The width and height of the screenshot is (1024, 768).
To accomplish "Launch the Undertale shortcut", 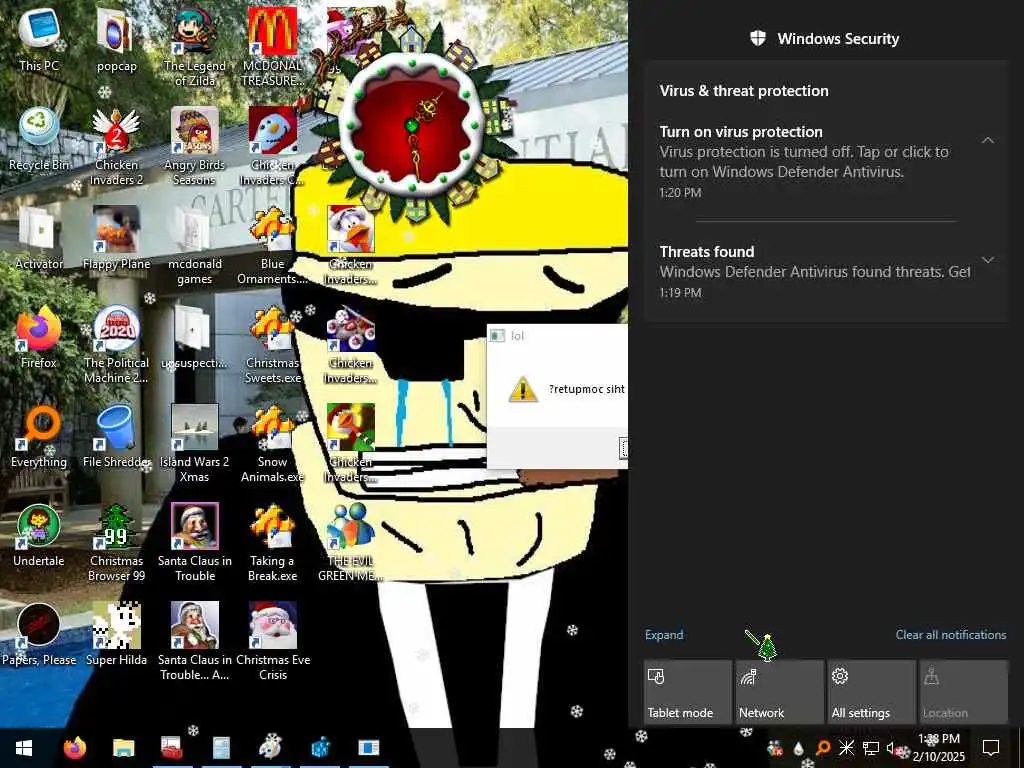I will click(x=39, y=536).
